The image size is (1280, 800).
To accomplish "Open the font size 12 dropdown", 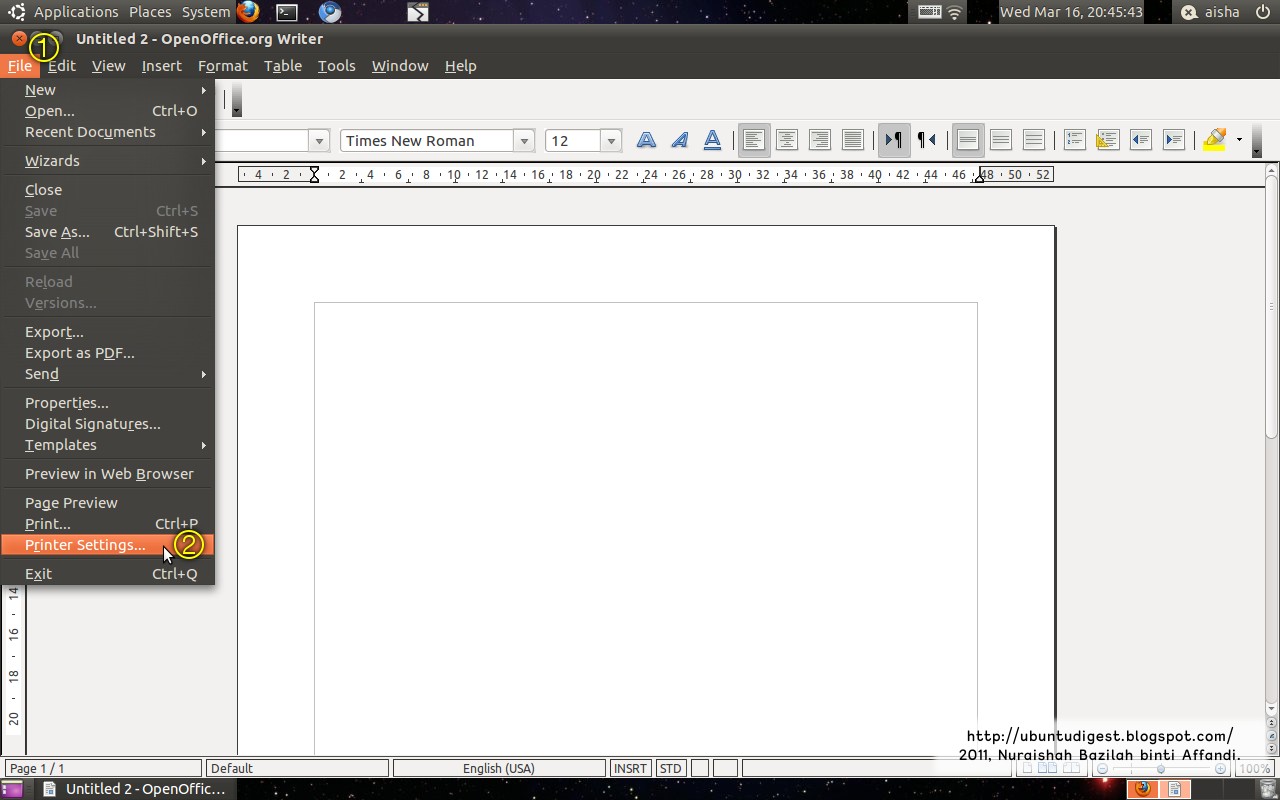I will coord(611,141).
